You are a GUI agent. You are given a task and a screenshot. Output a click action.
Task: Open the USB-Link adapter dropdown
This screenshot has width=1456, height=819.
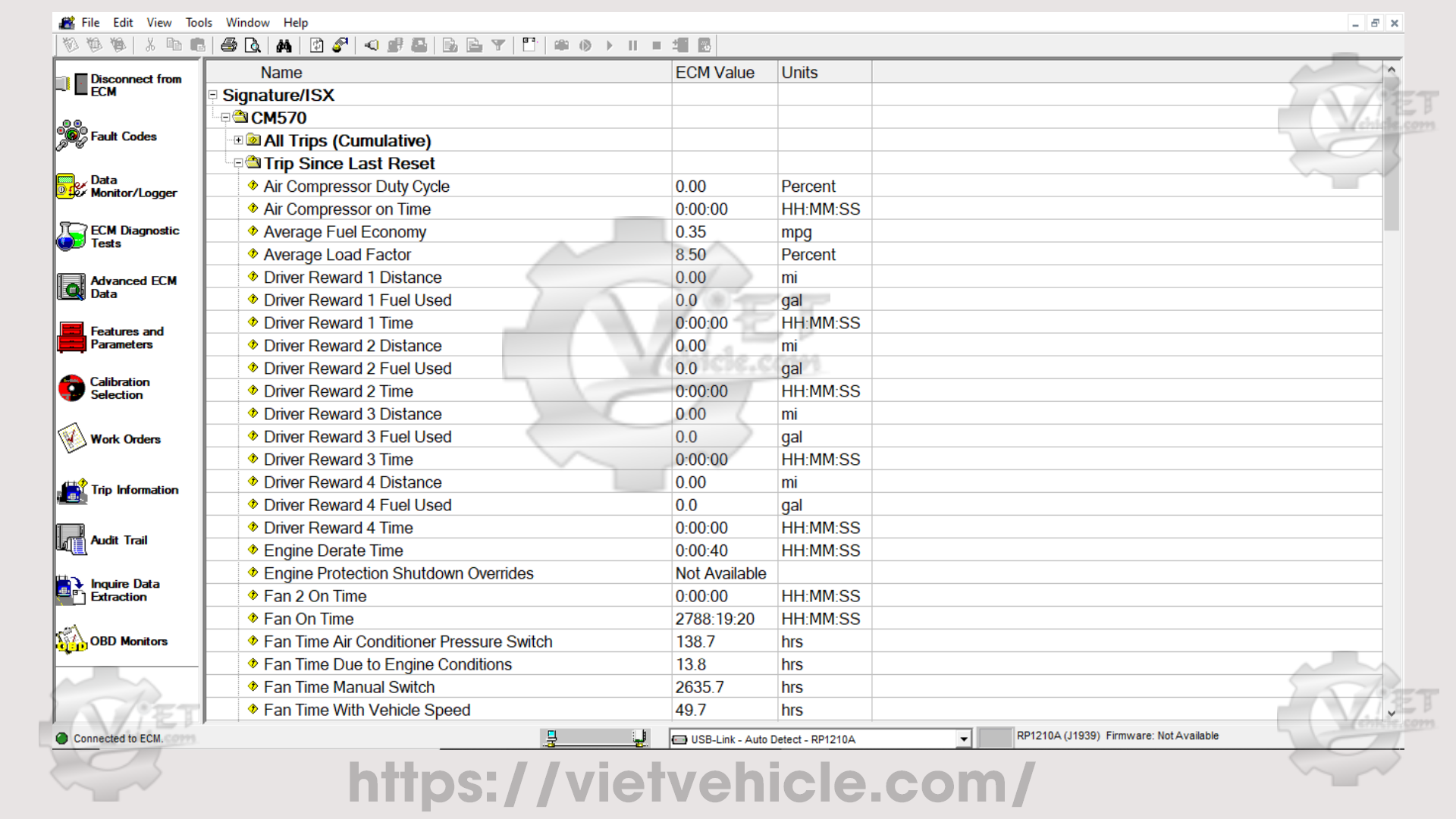963,739
